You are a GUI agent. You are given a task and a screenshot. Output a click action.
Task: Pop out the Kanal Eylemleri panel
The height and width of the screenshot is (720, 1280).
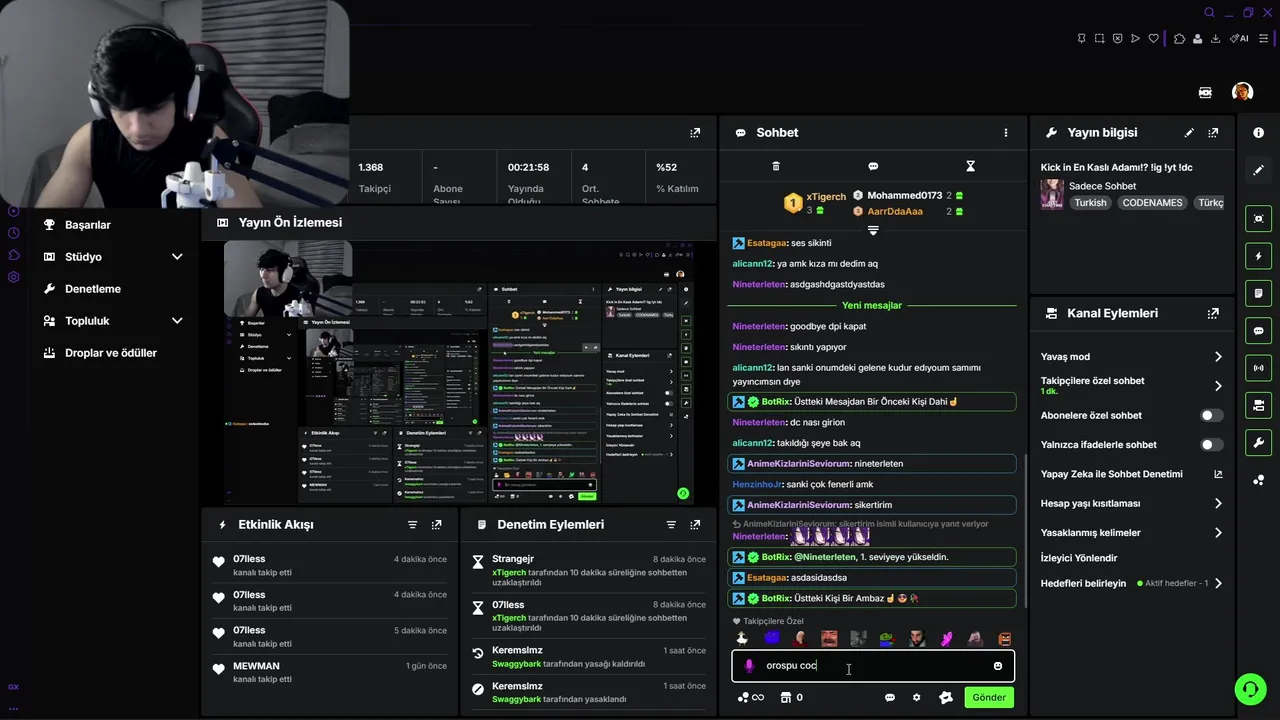tap(1213, 313)
